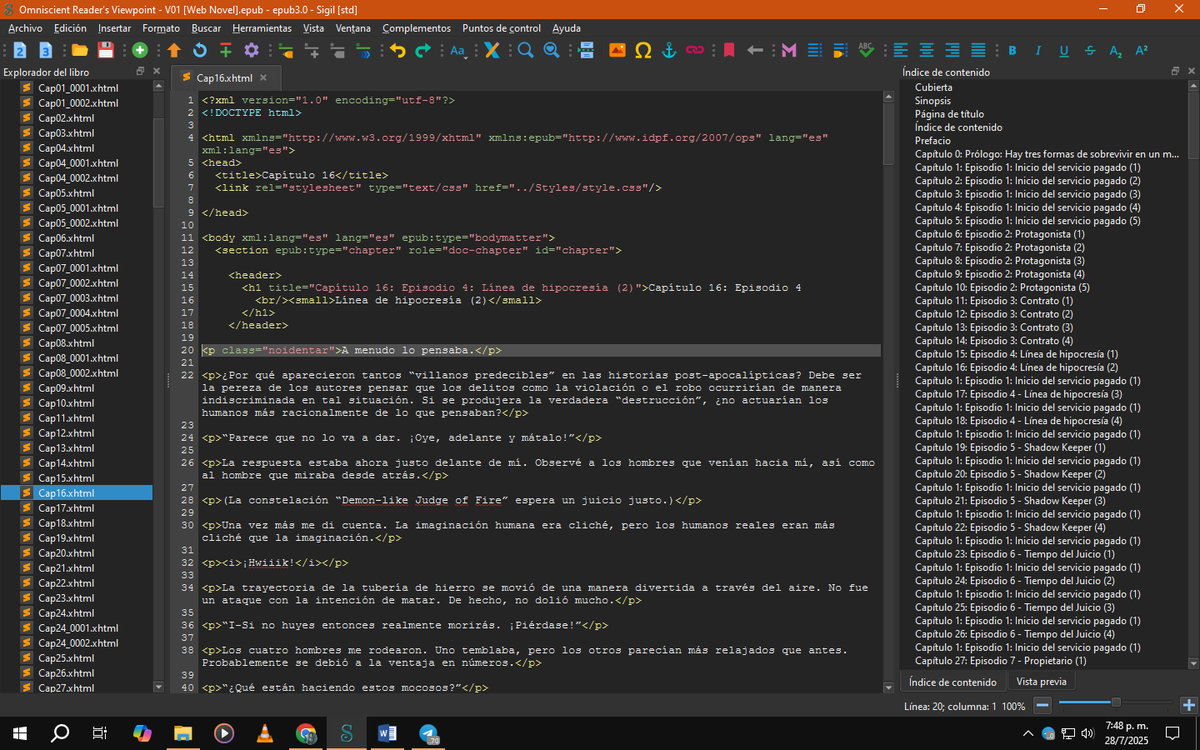Toggle subscript formatting
Image resolution: width=1200 pixels, height=750 pixels.
click(x=1116, y=50)
